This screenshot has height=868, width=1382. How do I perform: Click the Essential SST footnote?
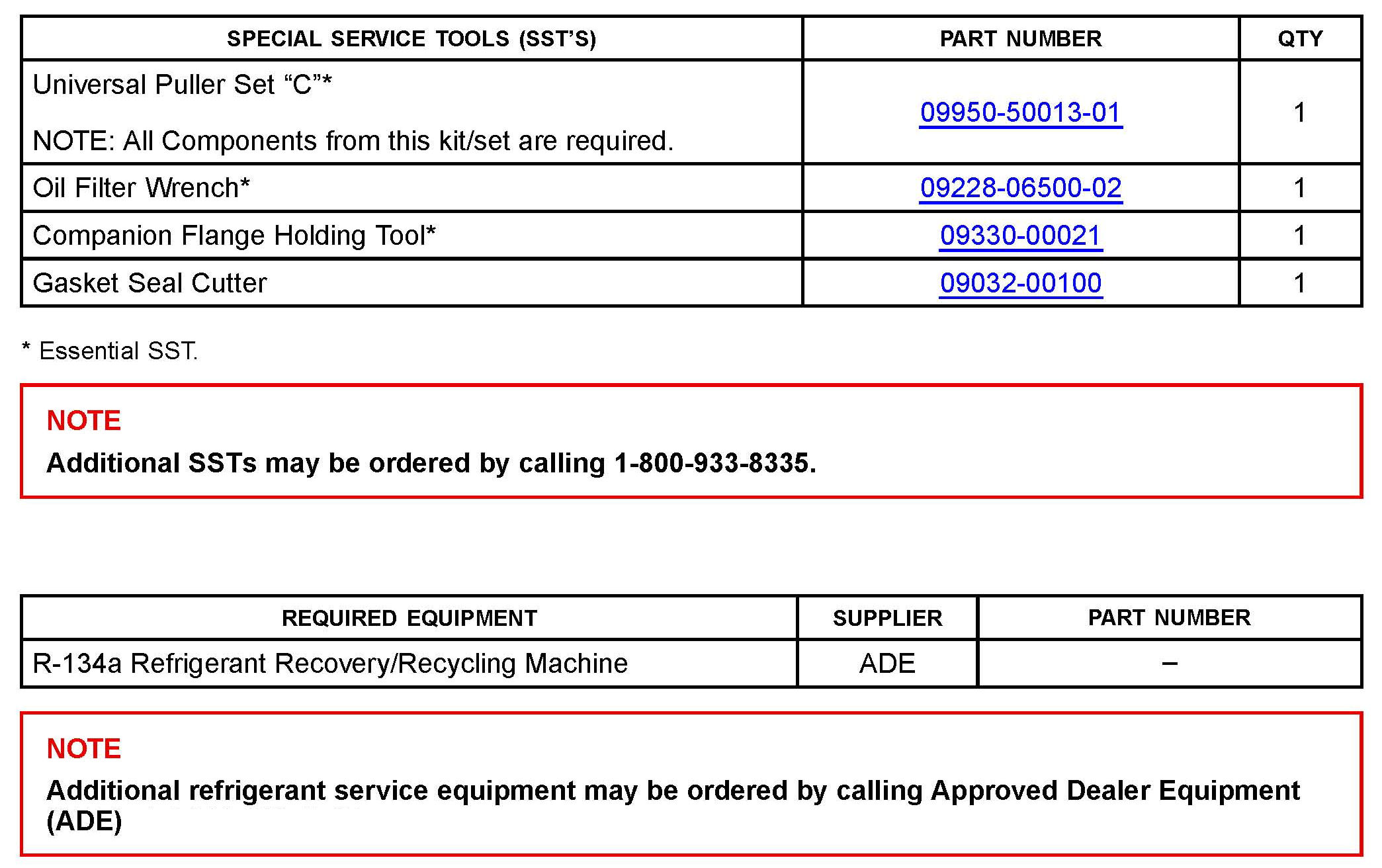(x=110, y=351)
